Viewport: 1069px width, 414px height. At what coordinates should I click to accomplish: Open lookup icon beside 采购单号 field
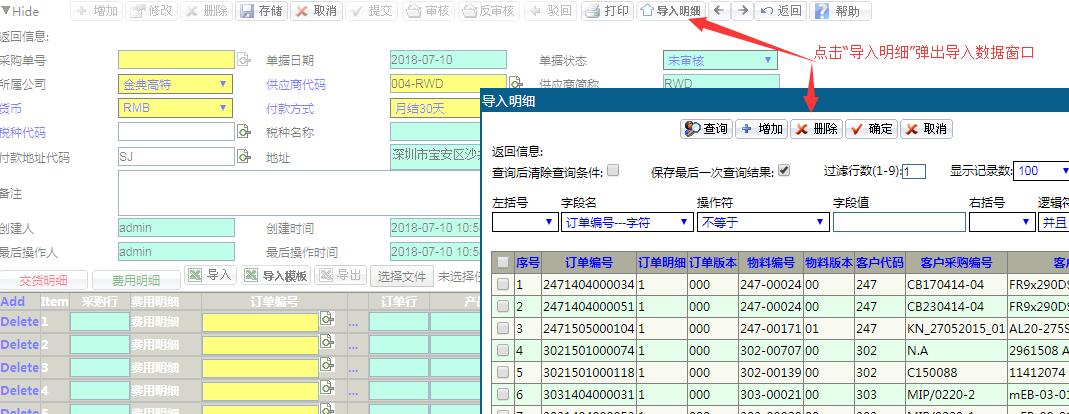click(244, 60)
